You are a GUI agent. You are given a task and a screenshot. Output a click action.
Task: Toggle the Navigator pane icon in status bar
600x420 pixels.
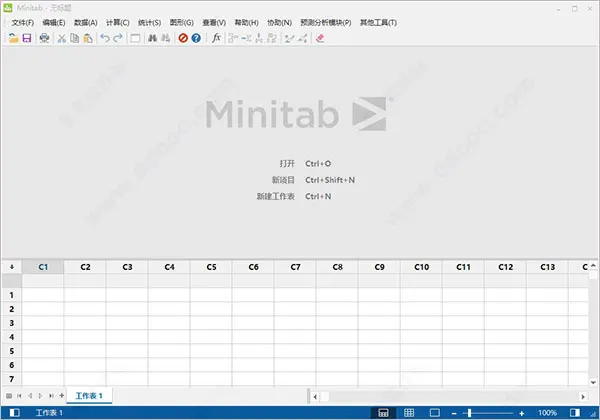(15, 413)
